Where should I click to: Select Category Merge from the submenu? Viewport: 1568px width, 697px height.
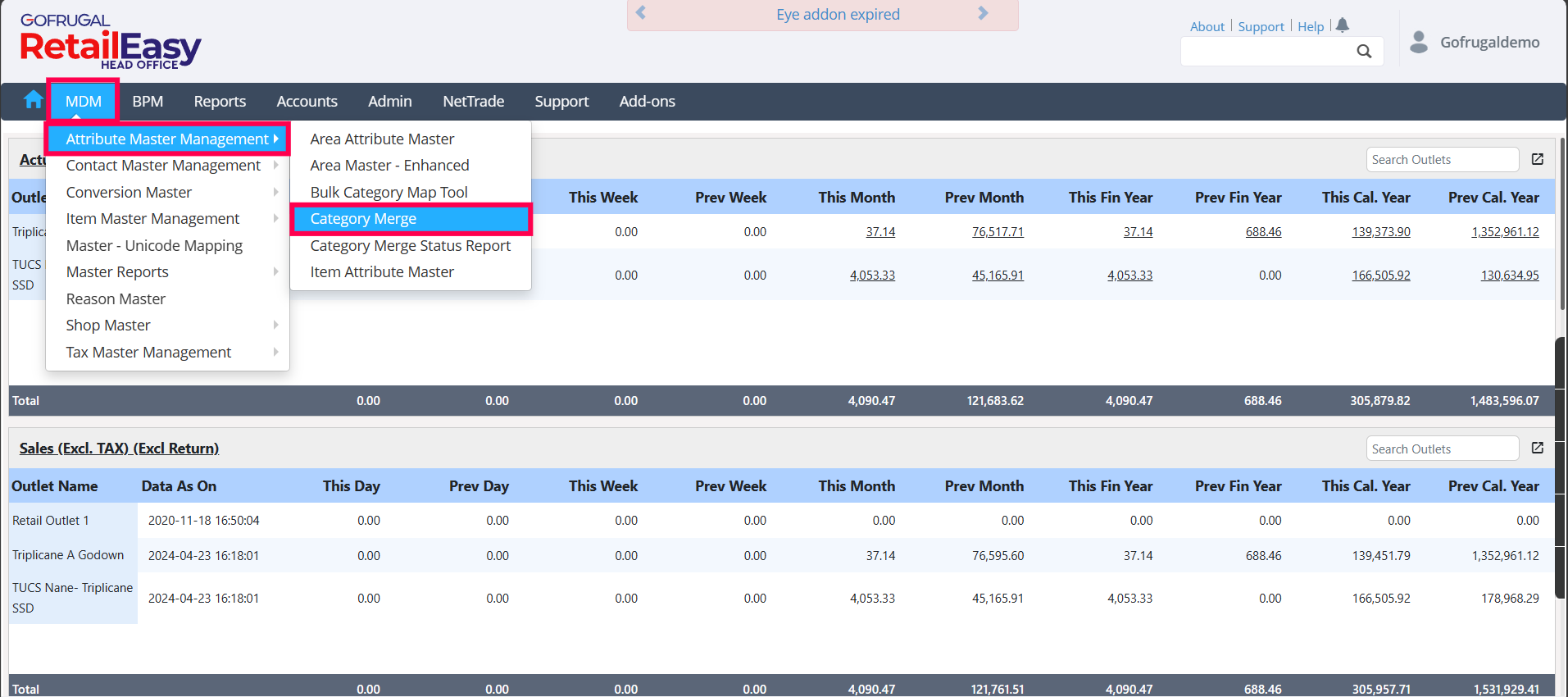point(363,219)
